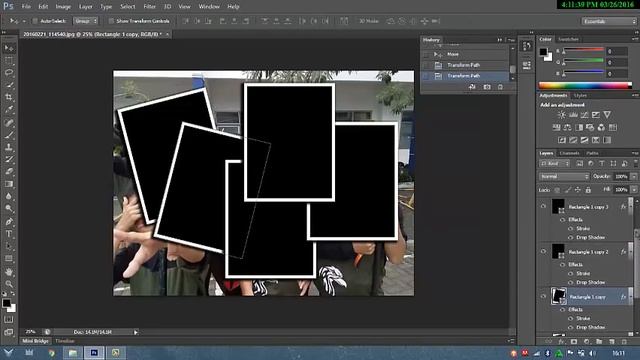Hide the selected Rectangle 1 copy layer
640x360 pixels.
(543, 297)
